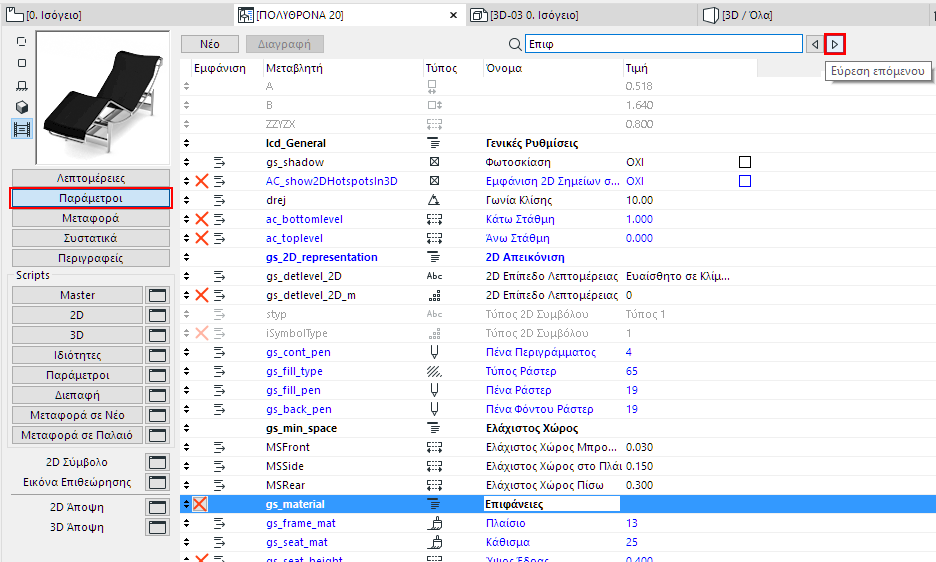Open Διεπαφή script in separate window

[157, 395]
